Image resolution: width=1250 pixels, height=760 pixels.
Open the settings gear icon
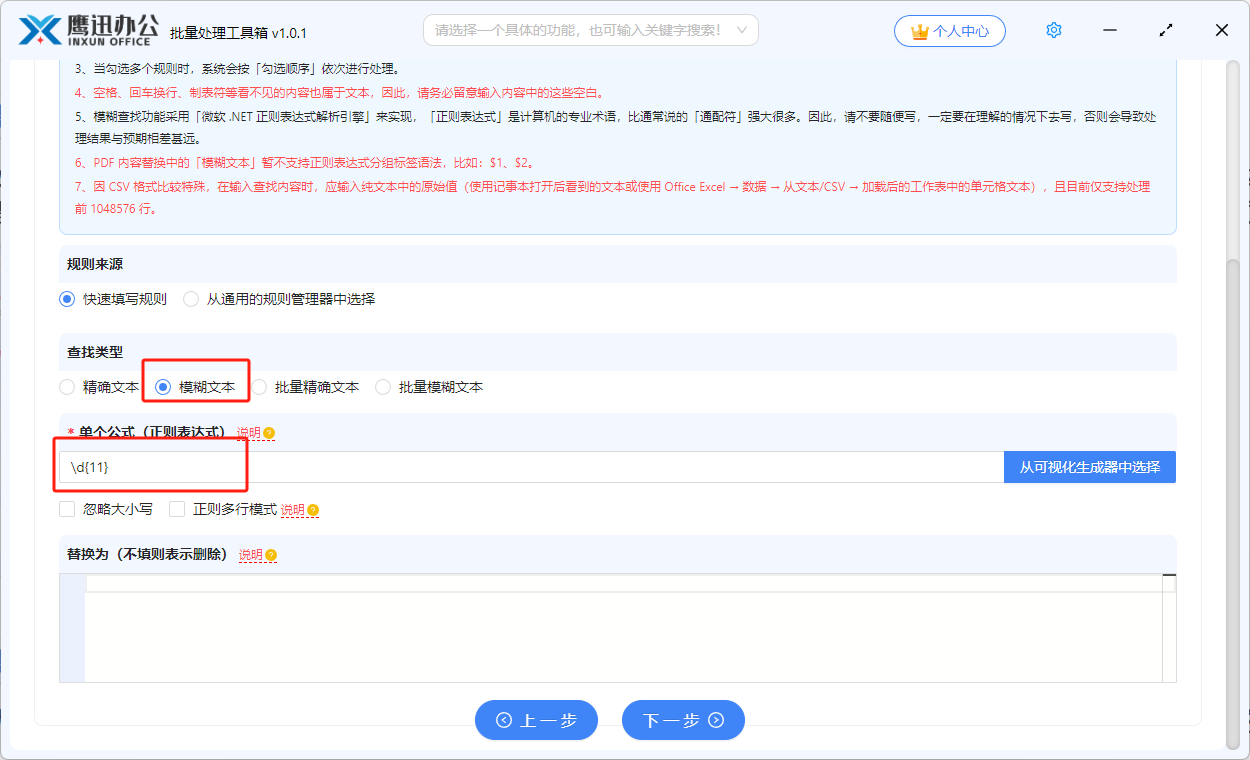coord(1053,30)
